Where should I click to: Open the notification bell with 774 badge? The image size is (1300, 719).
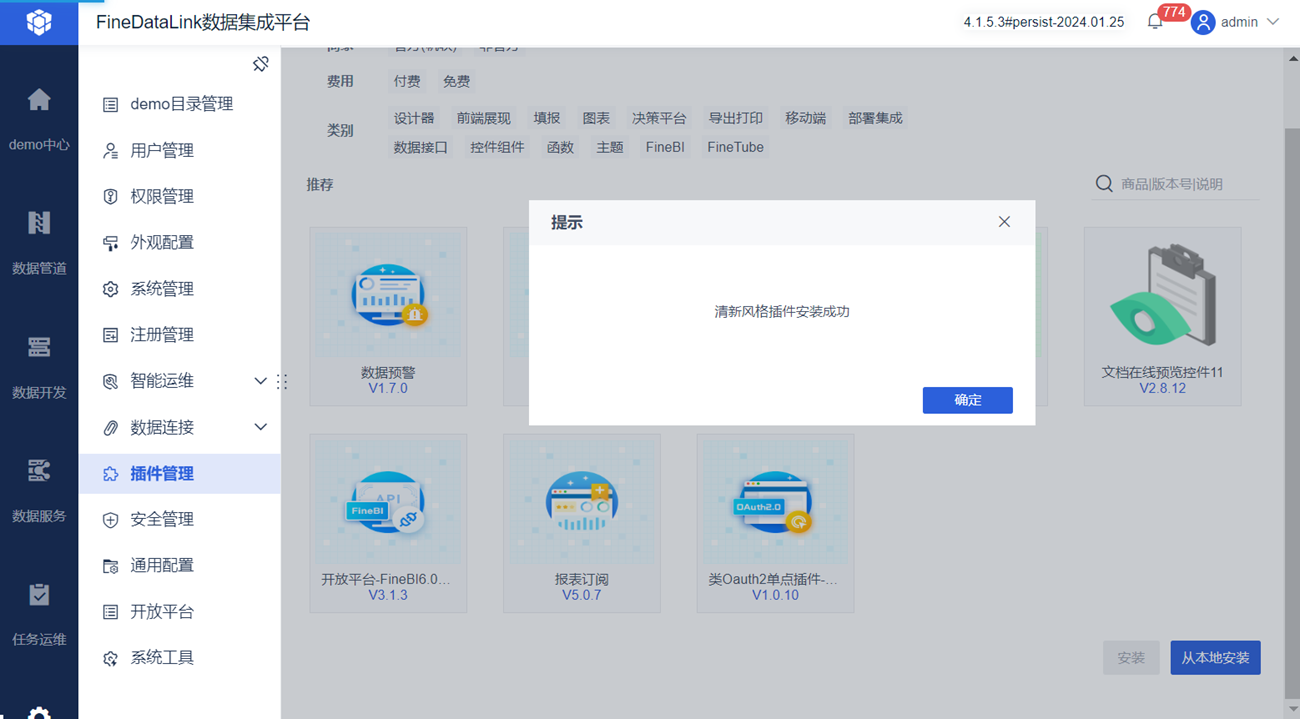tap(1155, 22)
